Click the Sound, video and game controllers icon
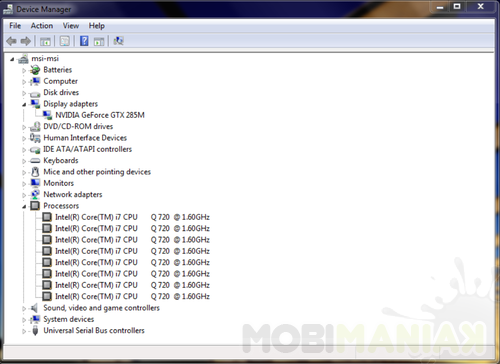The height and width of the screenshot is (364, 500). tap(35, 308)
